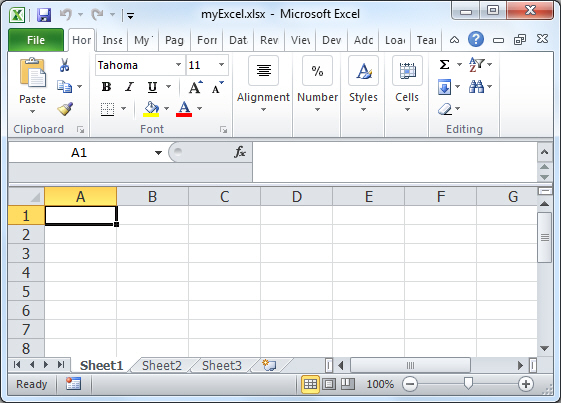Screen dimensions: 561x403
Task: Open the Name Box A1 dropdown arrow
Action: tap(158, 153)
